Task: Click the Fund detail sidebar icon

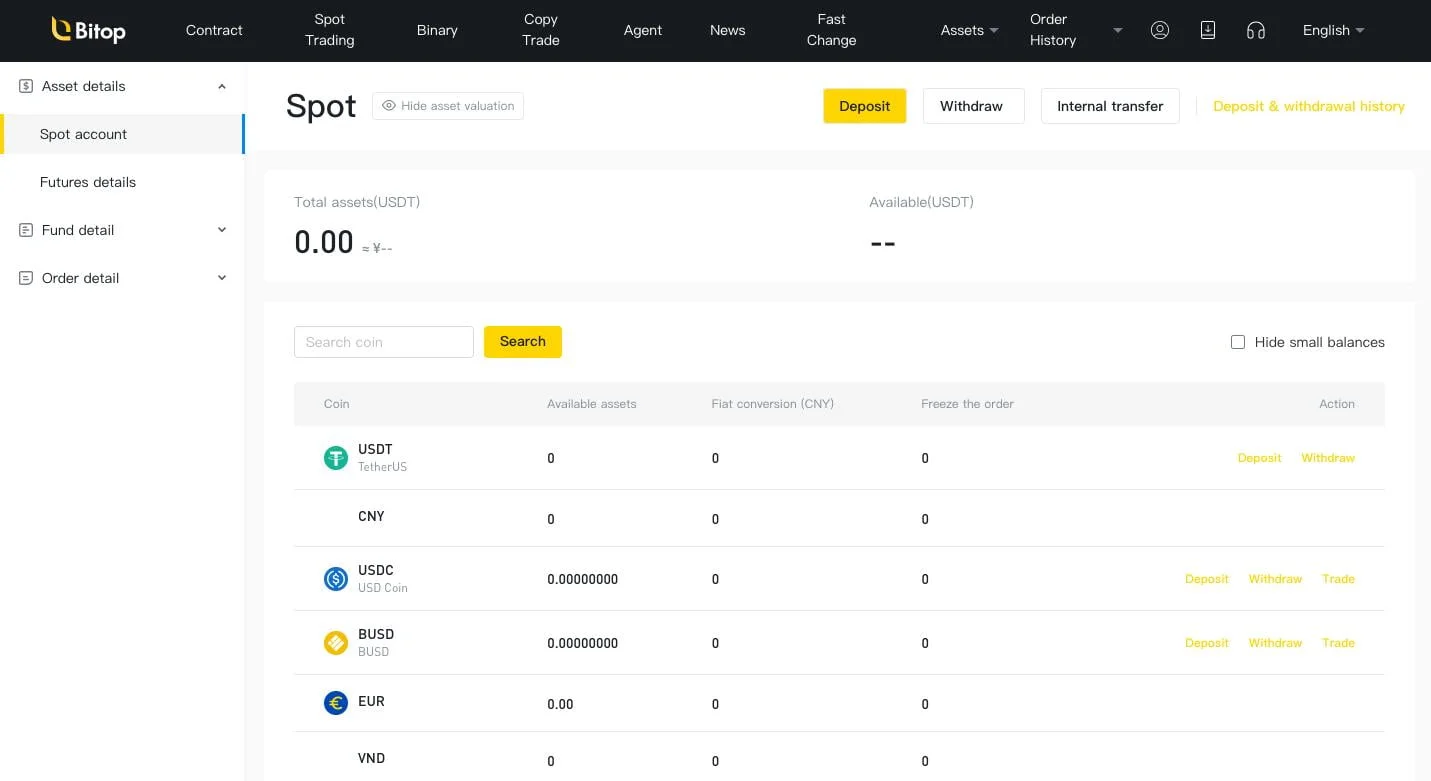Action: click(26, 230)
